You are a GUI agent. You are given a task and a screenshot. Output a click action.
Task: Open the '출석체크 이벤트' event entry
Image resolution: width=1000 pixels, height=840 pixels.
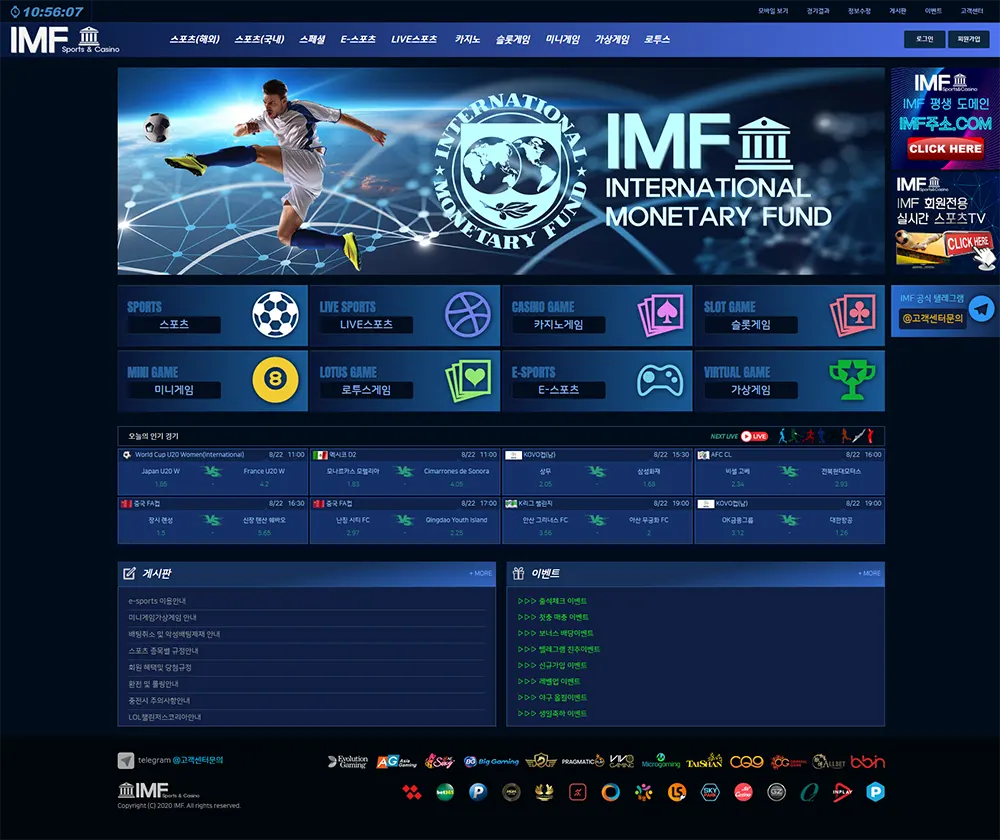tap(552, 601)
